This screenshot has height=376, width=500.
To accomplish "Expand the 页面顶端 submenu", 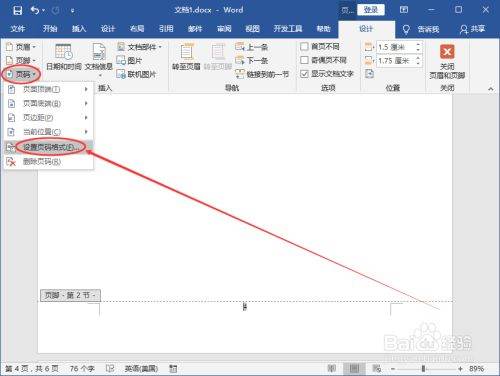I will 48,89.
